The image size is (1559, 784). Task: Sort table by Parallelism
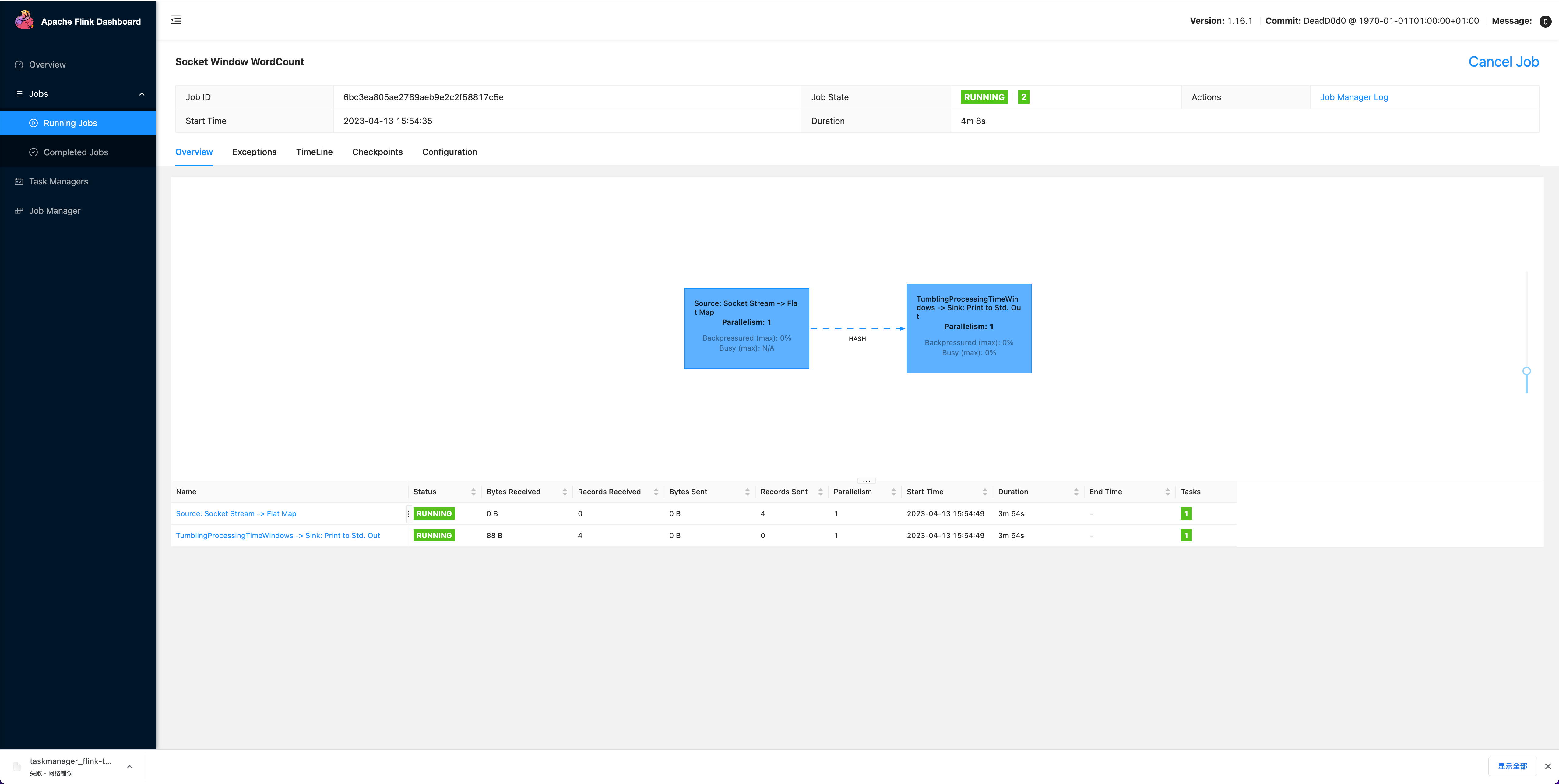[x=893, y=492]
